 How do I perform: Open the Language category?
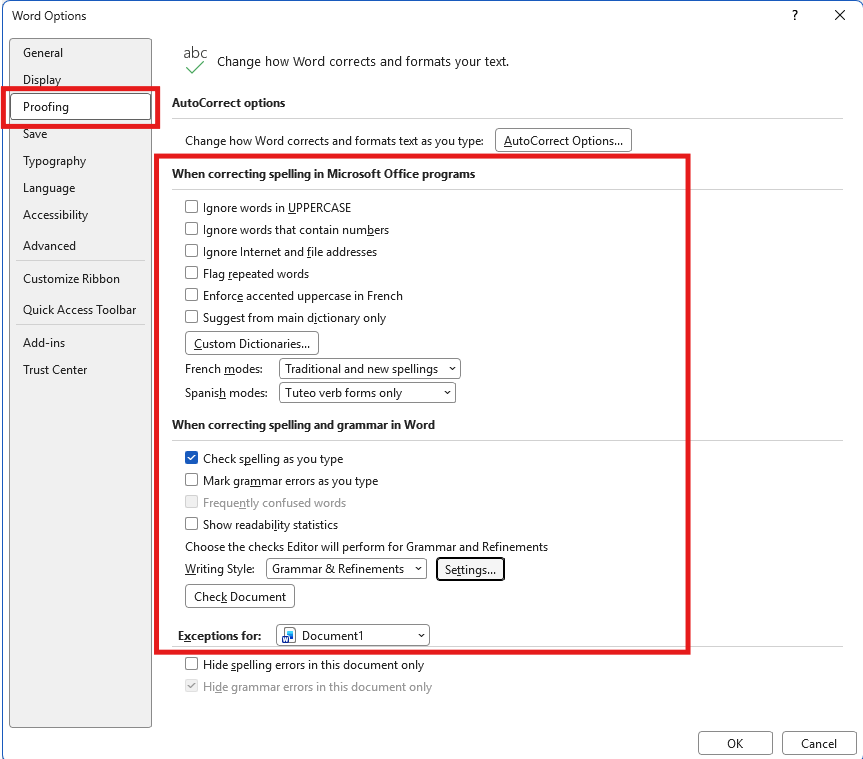pos(80,188)
